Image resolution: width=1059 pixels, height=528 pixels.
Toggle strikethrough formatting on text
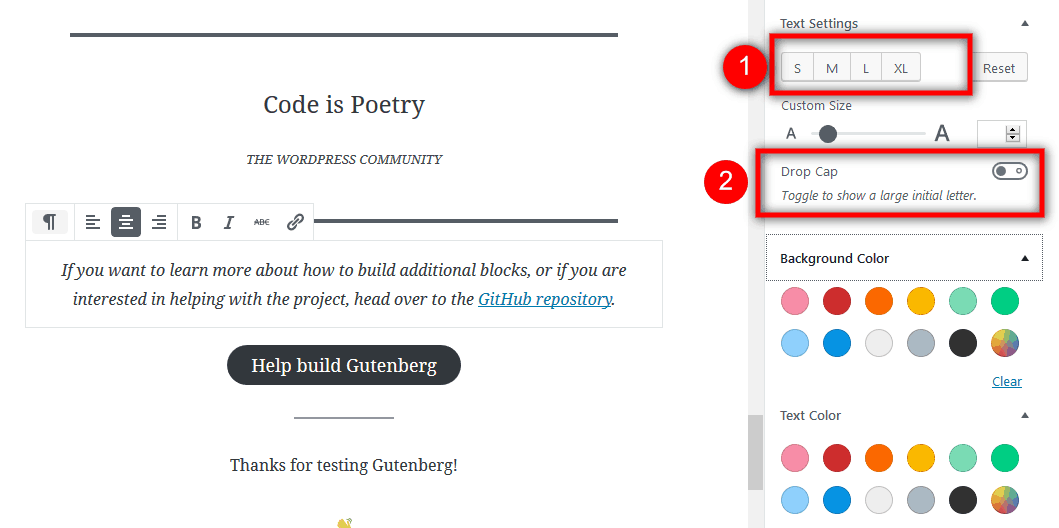click(x=261, y=222)
